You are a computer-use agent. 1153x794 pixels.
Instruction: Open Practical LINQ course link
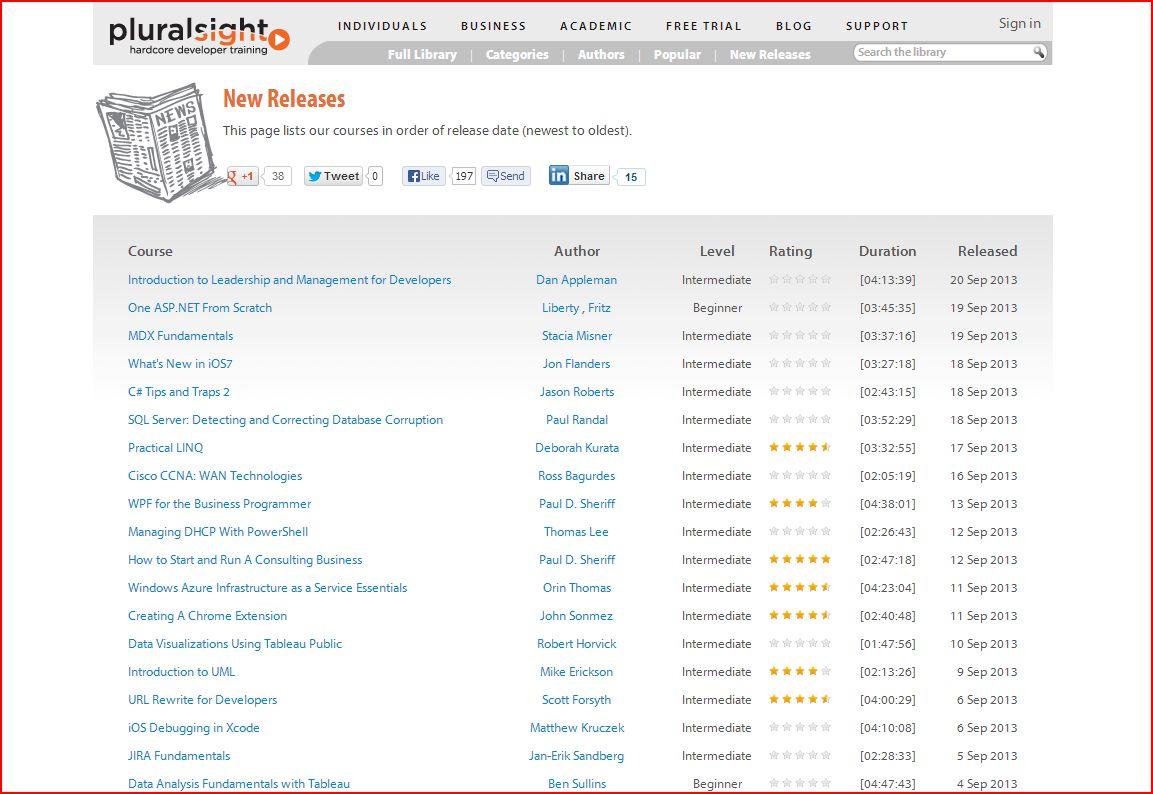(165, 448)
